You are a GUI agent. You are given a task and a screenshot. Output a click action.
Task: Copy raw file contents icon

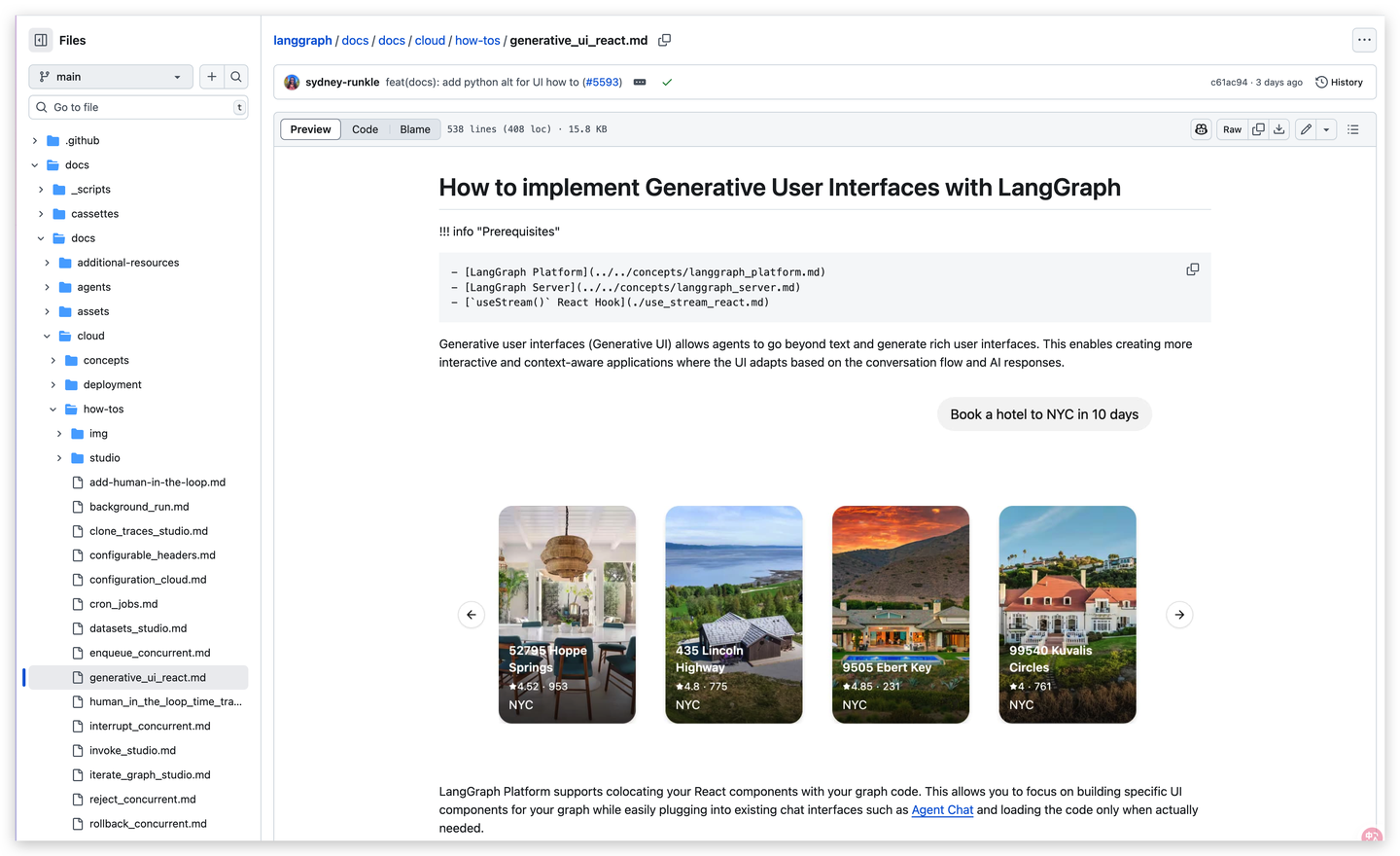coord(1258,129)
